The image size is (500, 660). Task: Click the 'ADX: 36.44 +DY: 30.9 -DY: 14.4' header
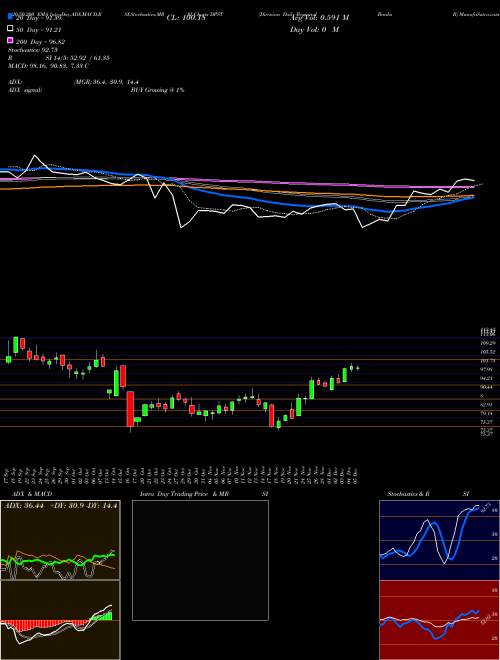pyautogui.click(x=61, y=506)
